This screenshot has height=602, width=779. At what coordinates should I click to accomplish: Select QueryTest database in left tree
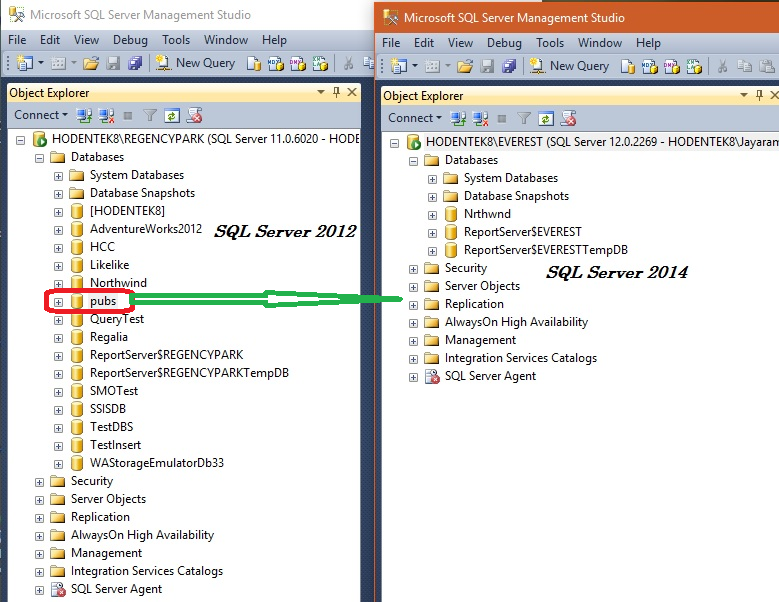[117, 319]
